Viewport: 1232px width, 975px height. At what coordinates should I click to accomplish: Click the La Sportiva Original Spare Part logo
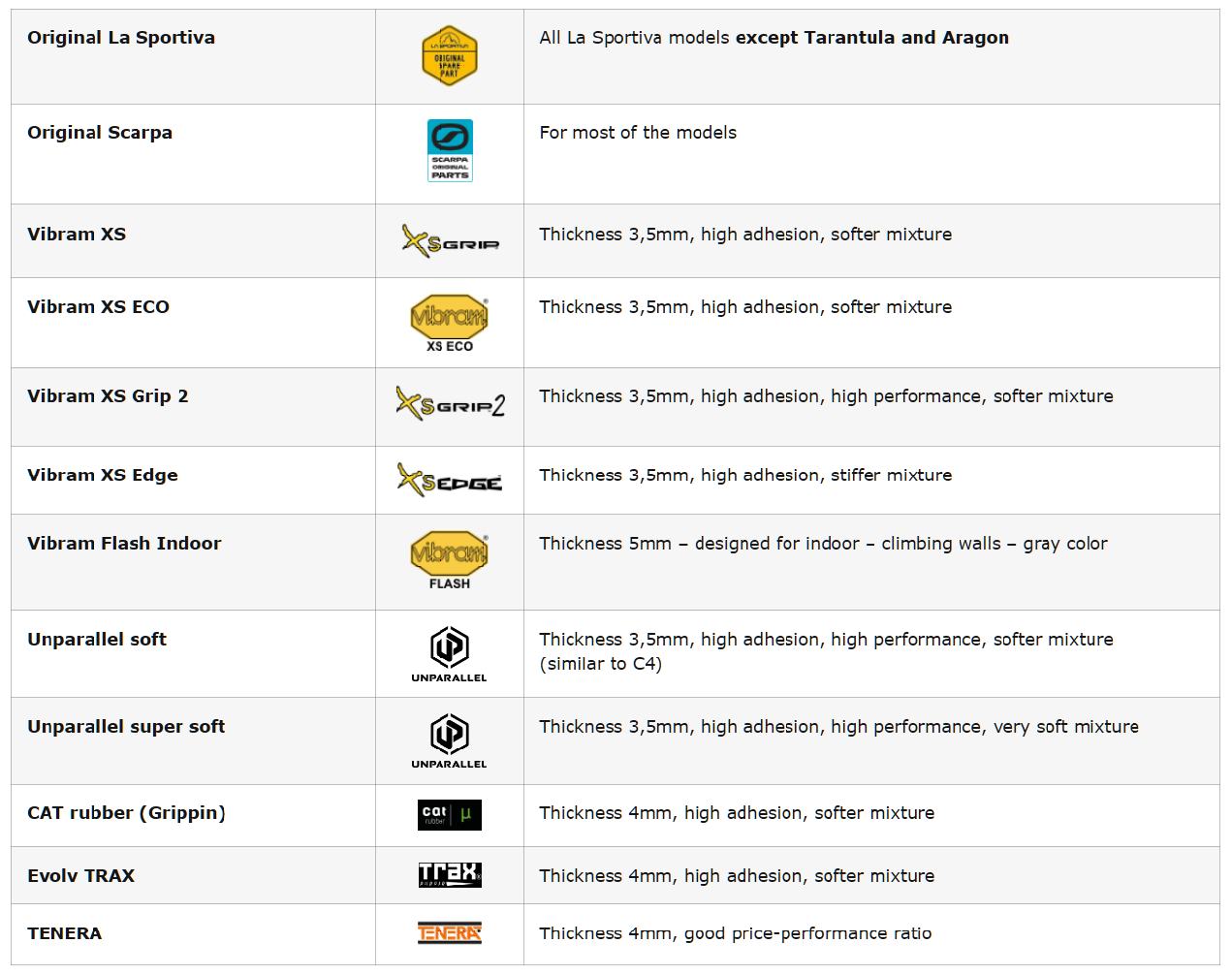pos(450,55)
